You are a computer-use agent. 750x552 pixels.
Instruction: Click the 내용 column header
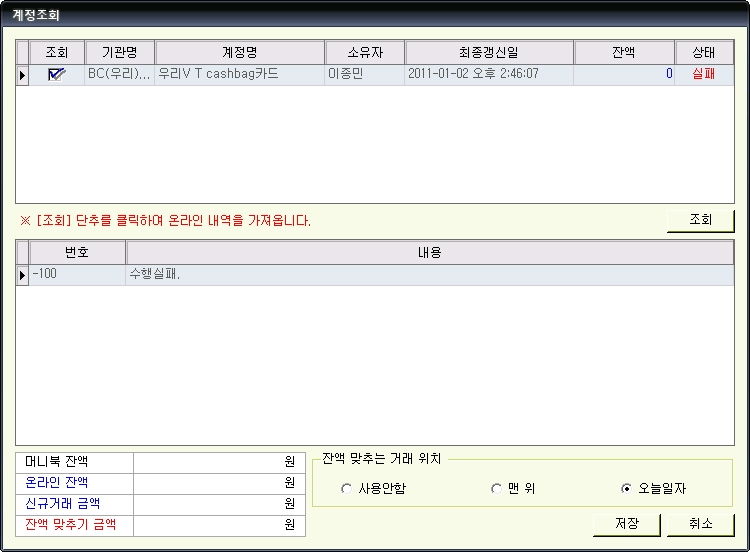(x=430, y=253)
